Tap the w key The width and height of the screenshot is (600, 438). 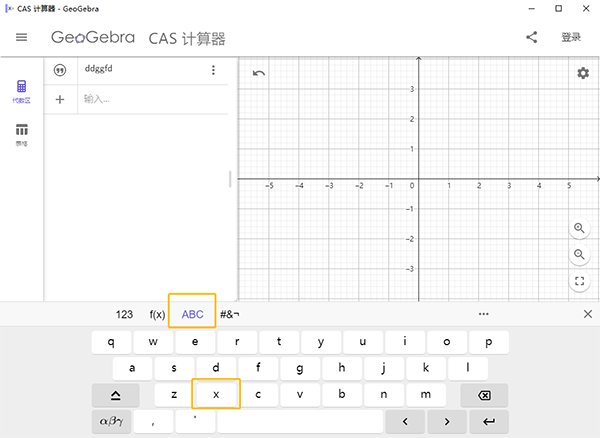pos(153,342)
